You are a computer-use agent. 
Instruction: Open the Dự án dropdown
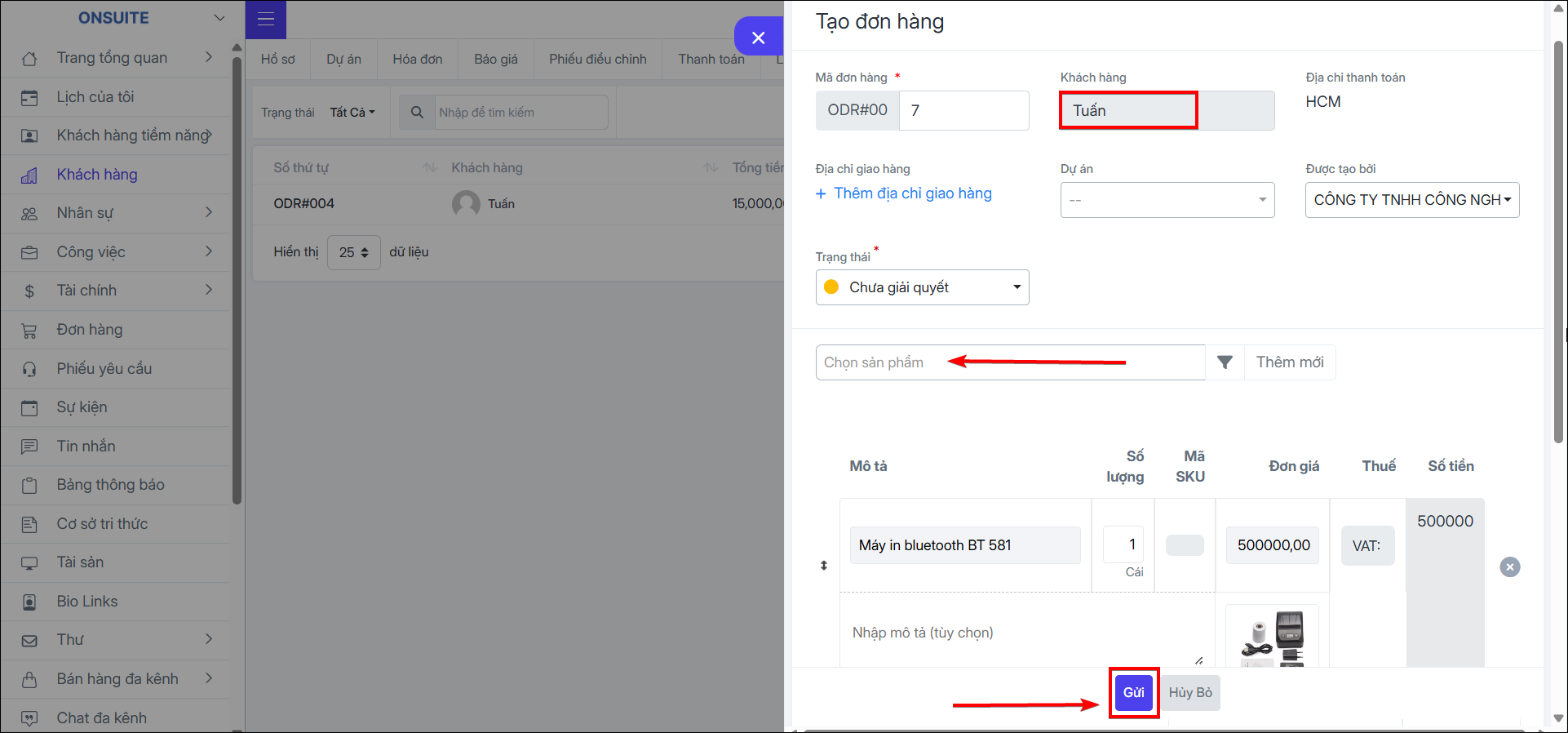click(x=1167, y=200)
